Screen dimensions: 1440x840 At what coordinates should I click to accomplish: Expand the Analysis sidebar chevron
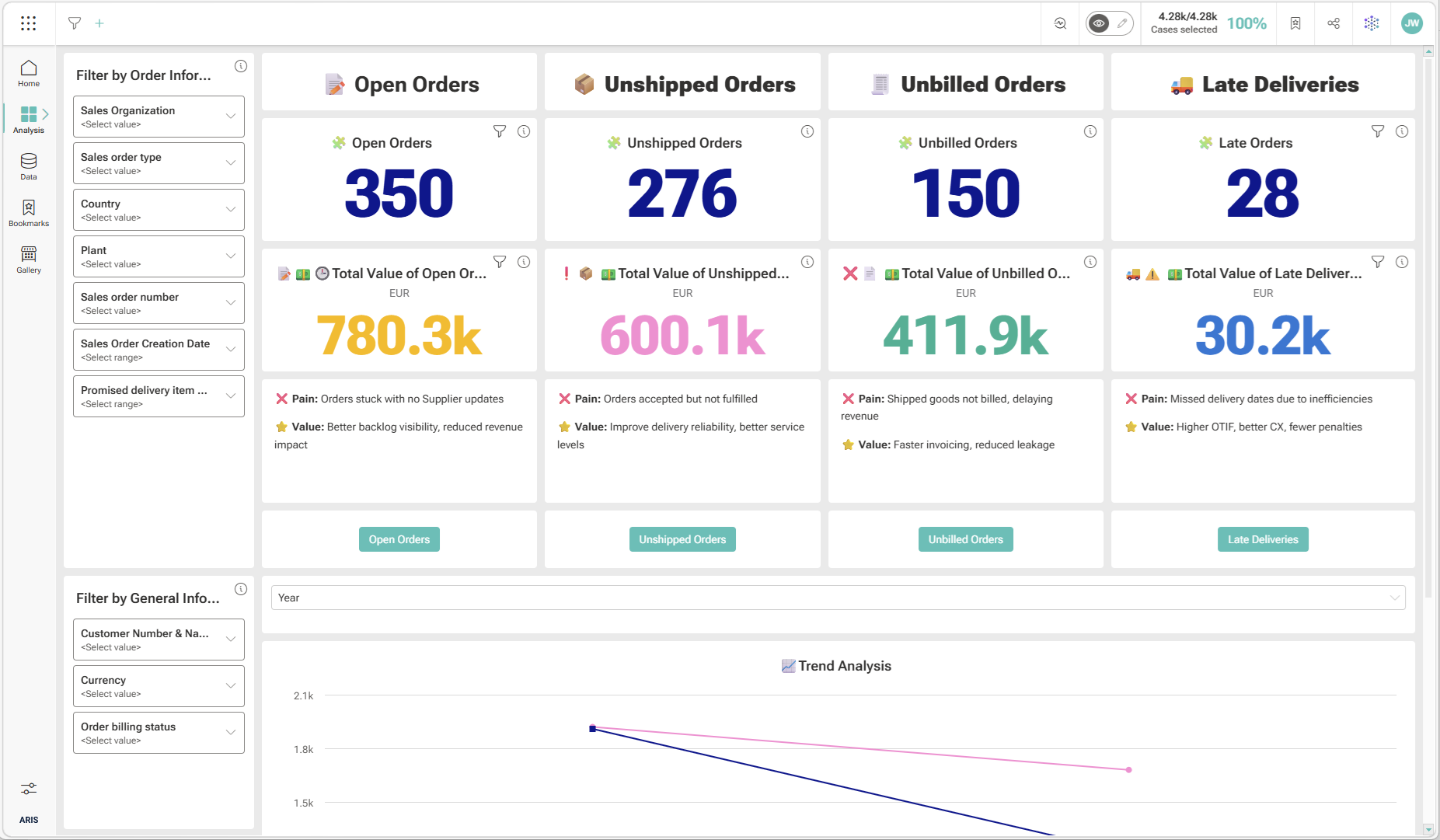point(46,114)
